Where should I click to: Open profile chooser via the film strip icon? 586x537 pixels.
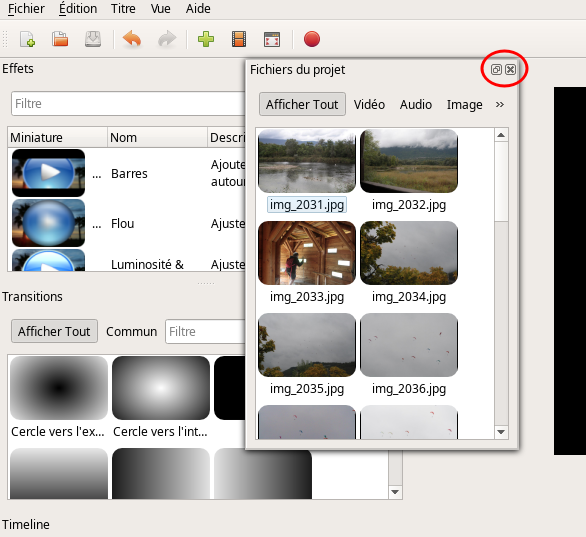(x=239, y=39)
